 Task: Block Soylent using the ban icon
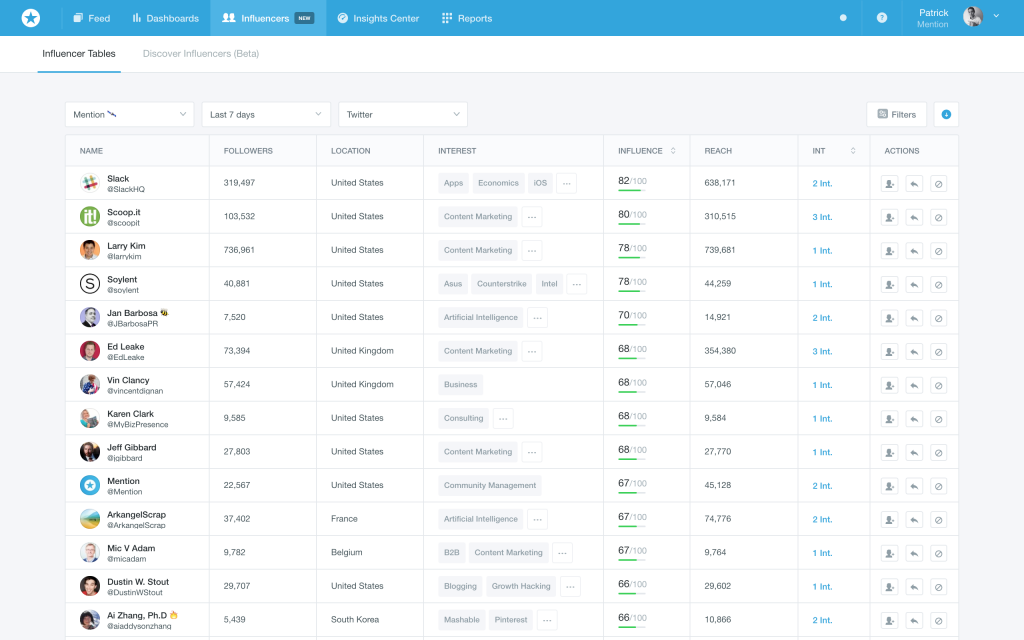click(x=938, y=285)
